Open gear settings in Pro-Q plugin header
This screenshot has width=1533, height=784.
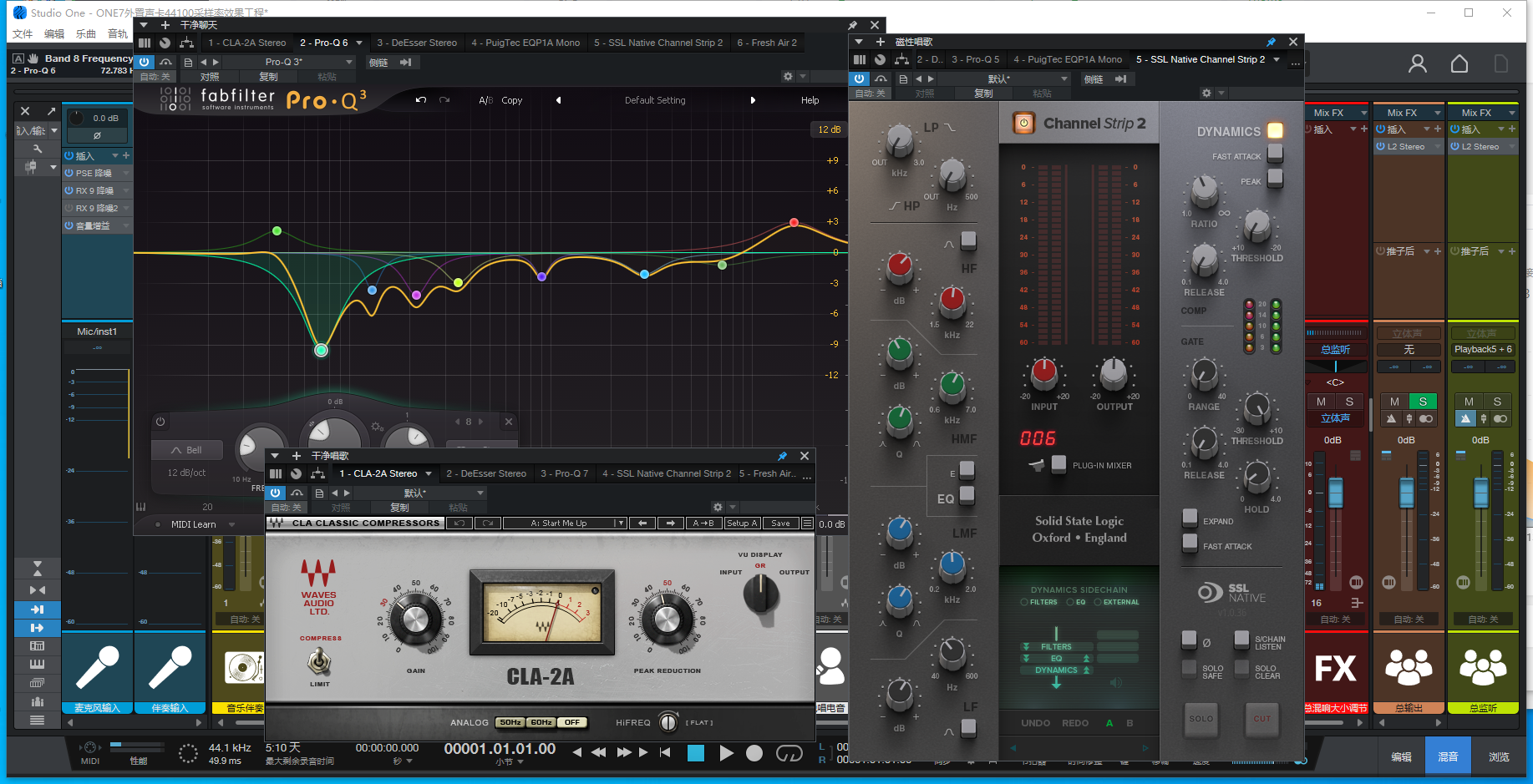[787, 76]
